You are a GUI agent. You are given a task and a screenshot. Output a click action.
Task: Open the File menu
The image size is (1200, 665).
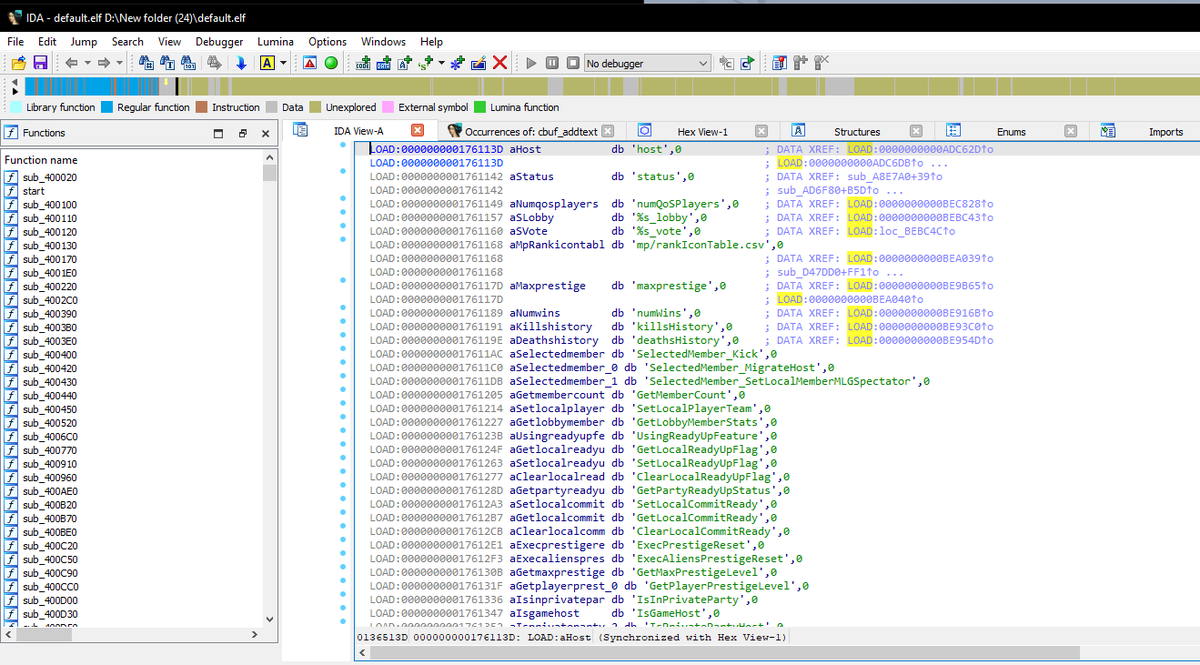pyautogui.click(x=16, y=42)
